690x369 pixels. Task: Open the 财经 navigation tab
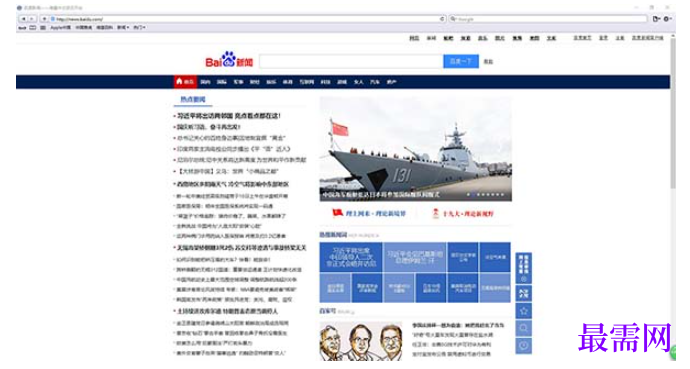[x=254, y=82]
